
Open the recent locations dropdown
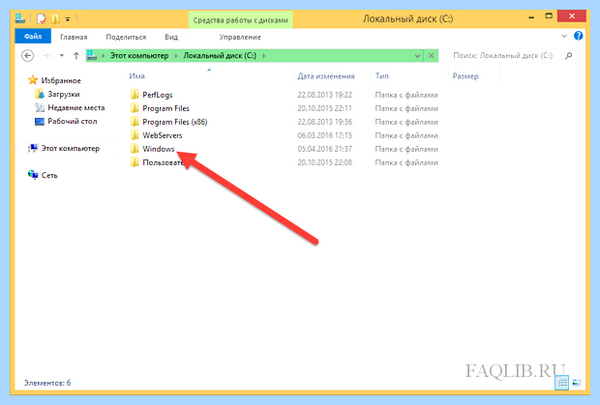point(62,56)
